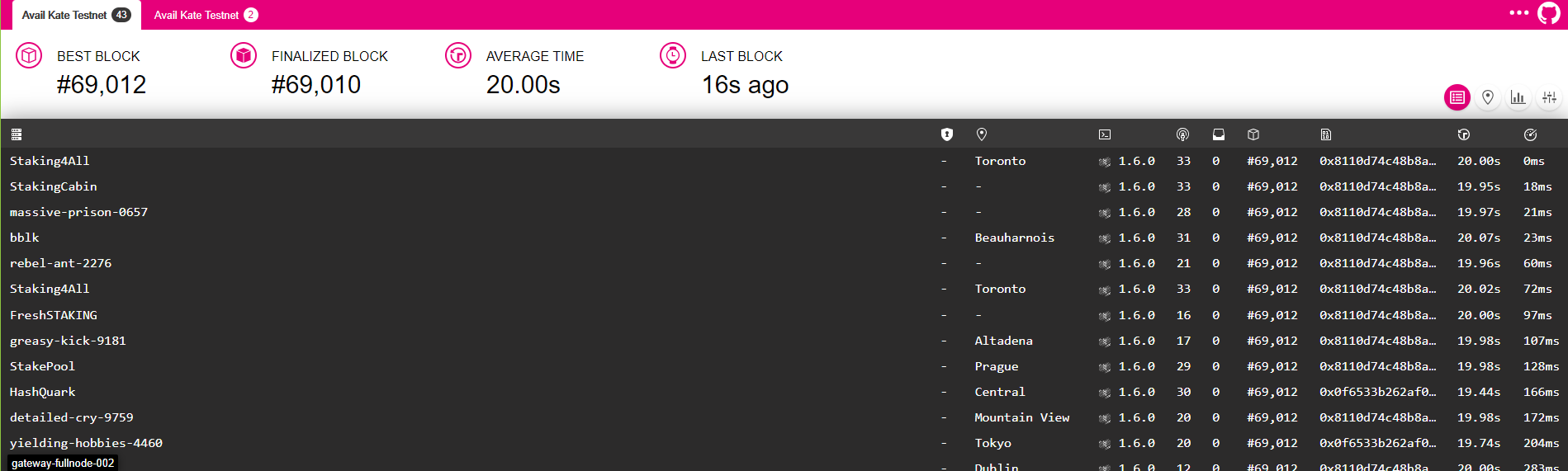Screen dimensions: 1568x471
Task: Sort by block number cube icon
Action: [x=1253, y=134]
